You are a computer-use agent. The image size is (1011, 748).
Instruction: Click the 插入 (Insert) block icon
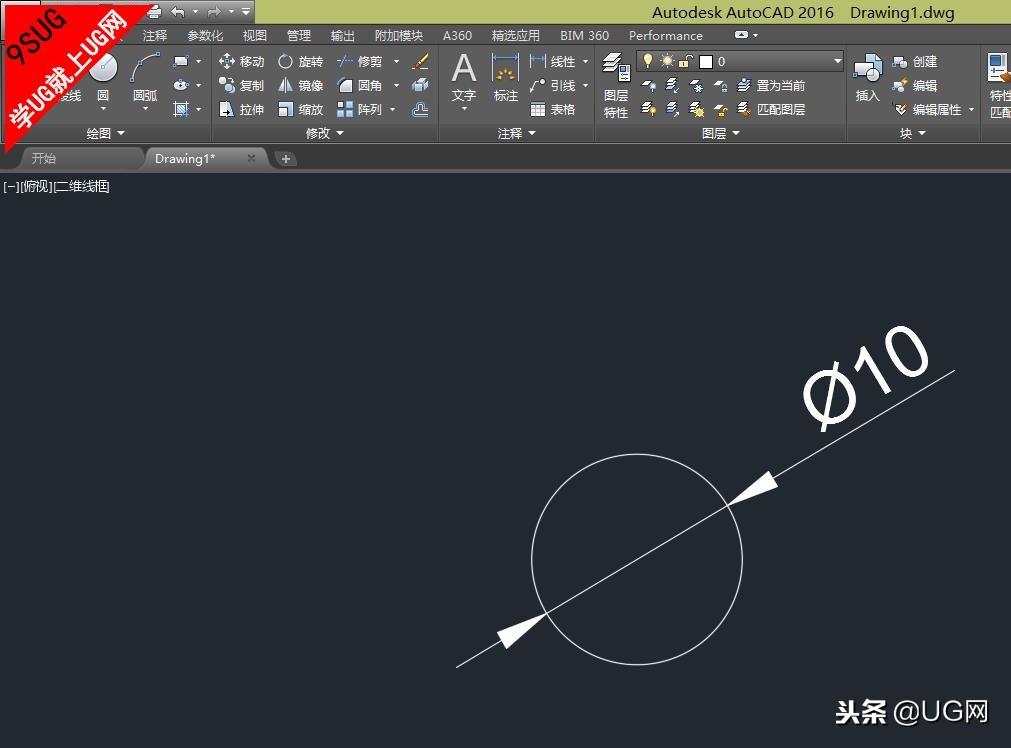pyautogui.click(x=867, y=77)
